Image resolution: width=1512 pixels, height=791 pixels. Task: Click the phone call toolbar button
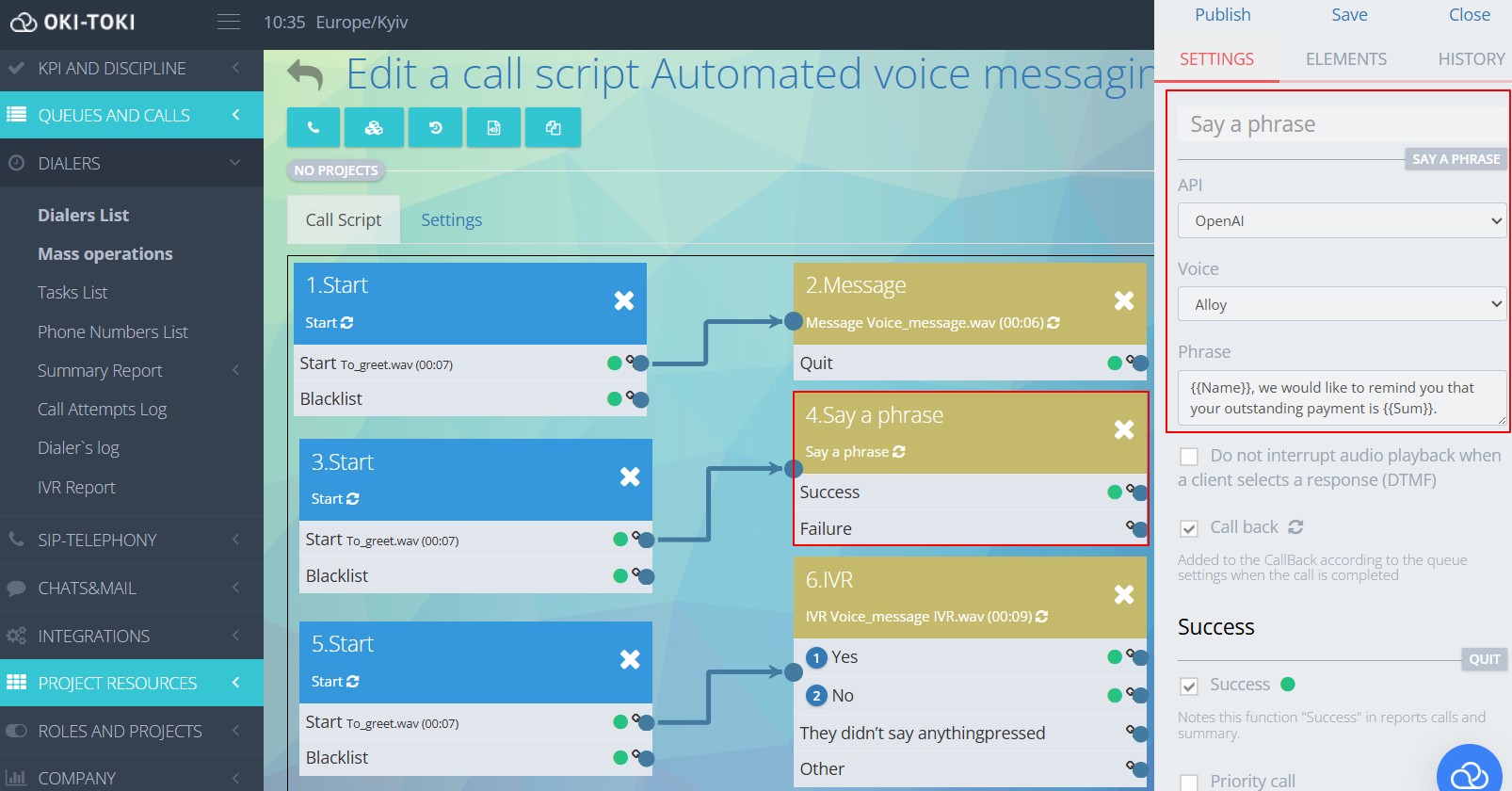(x=314, y=127)
